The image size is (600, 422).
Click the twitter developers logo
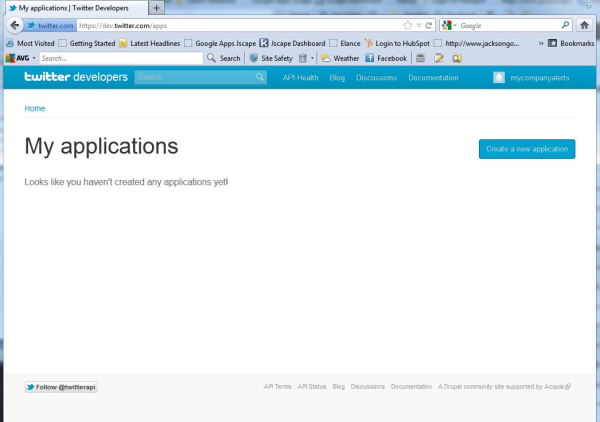coord(75,77)
